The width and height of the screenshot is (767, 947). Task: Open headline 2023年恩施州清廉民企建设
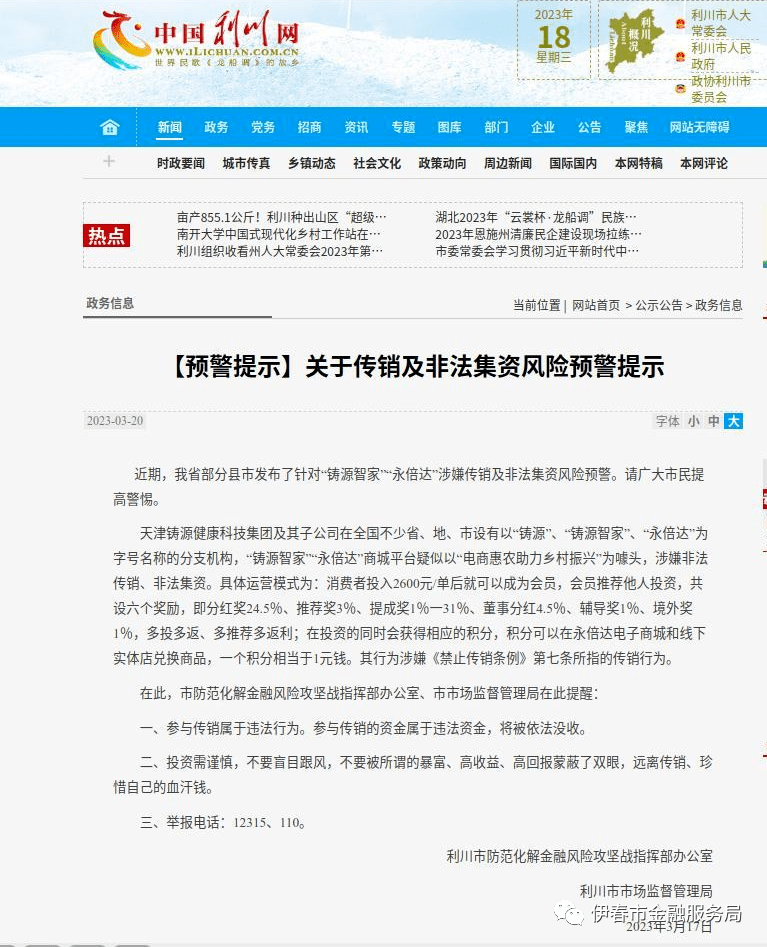click(538, 234)
